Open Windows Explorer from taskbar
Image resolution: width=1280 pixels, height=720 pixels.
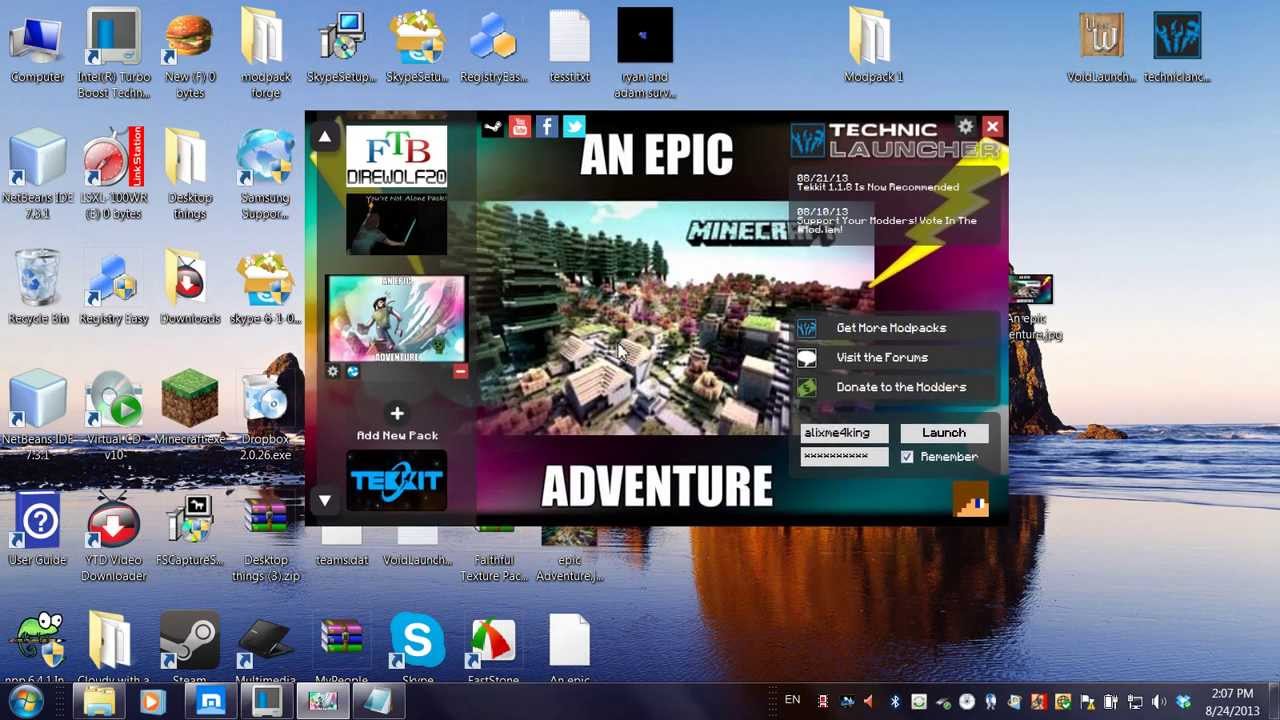point(98,701)
